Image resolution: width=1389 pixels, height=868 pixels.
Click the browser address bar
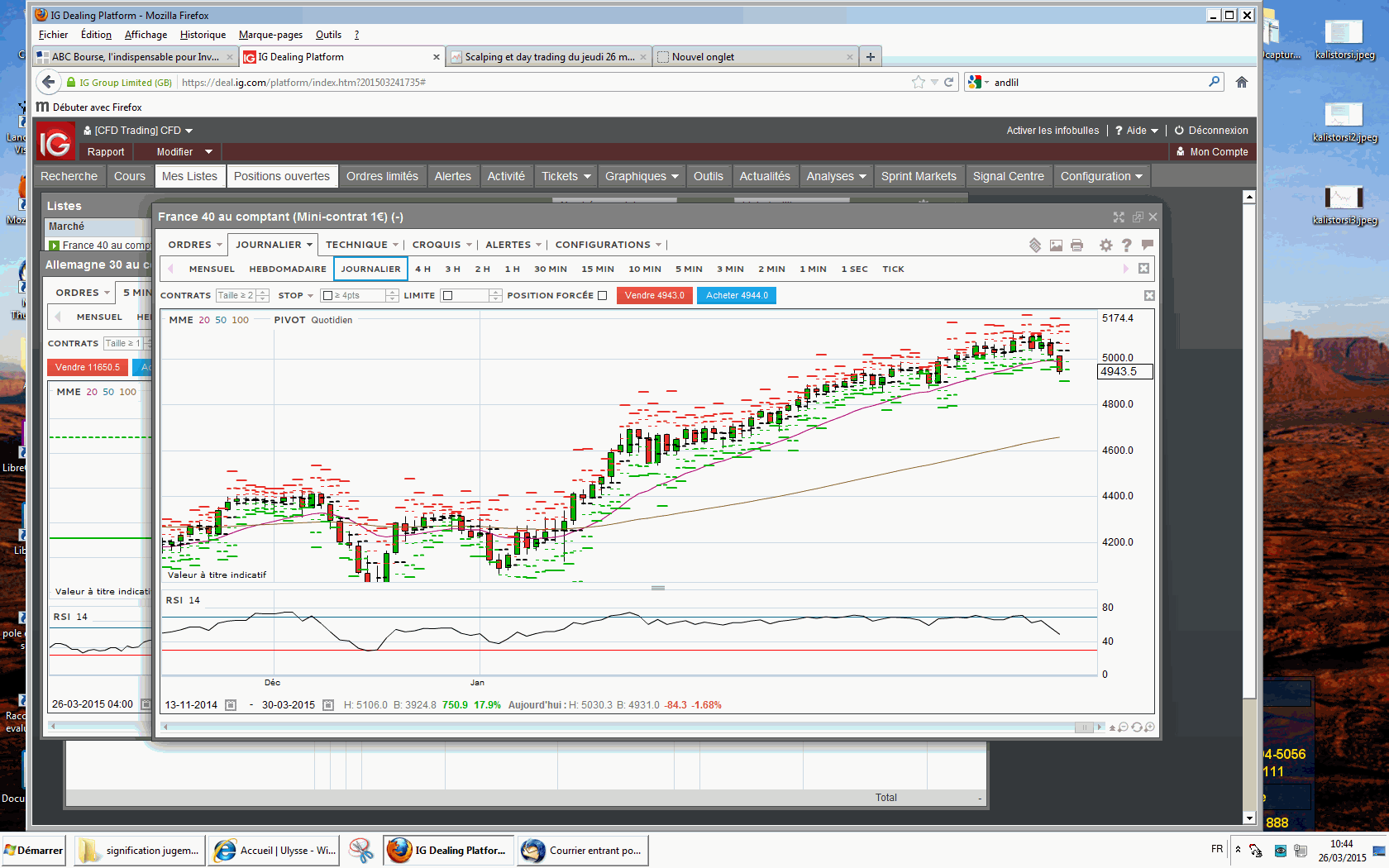coord(546,82)
